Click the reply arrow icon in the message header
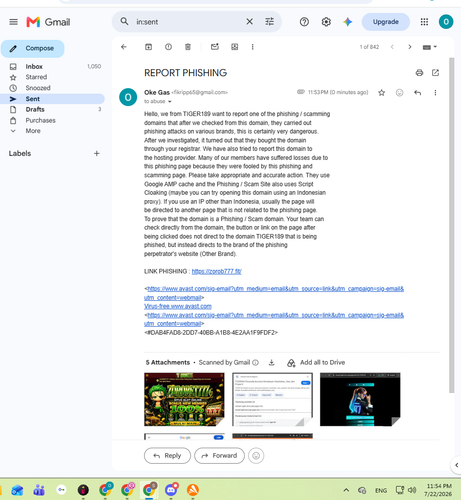Image resolution: width=461 pixels, height=500 pixels. pos(417,93)
